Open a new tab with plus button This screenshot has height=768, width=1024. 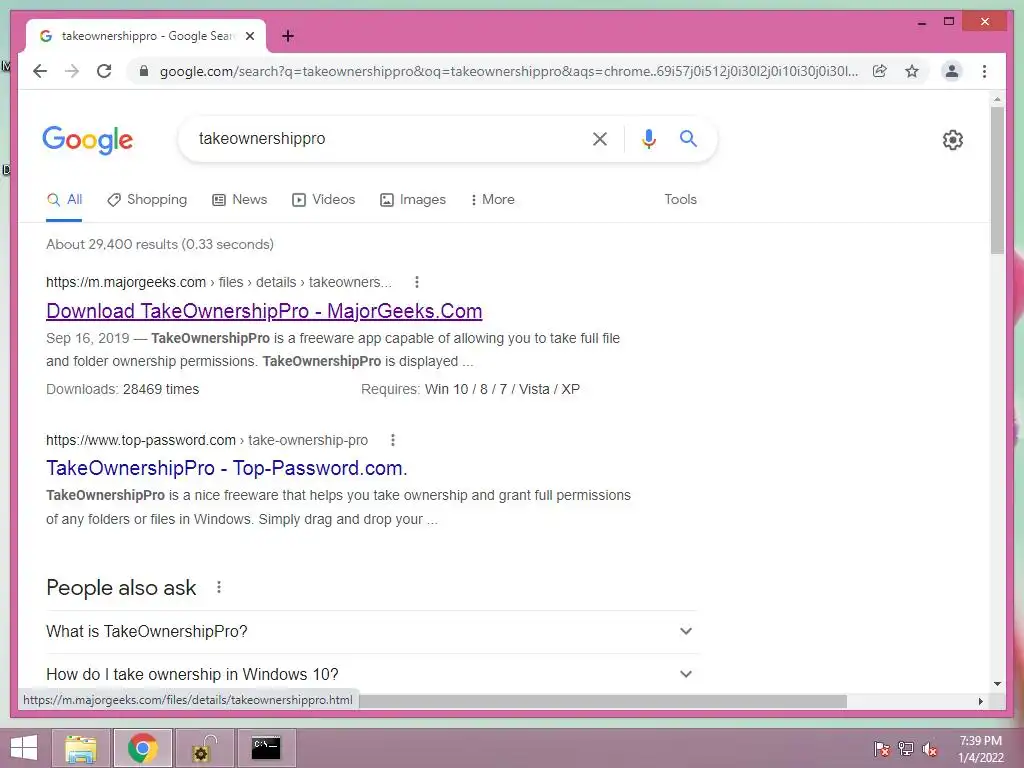coord(287,36)
